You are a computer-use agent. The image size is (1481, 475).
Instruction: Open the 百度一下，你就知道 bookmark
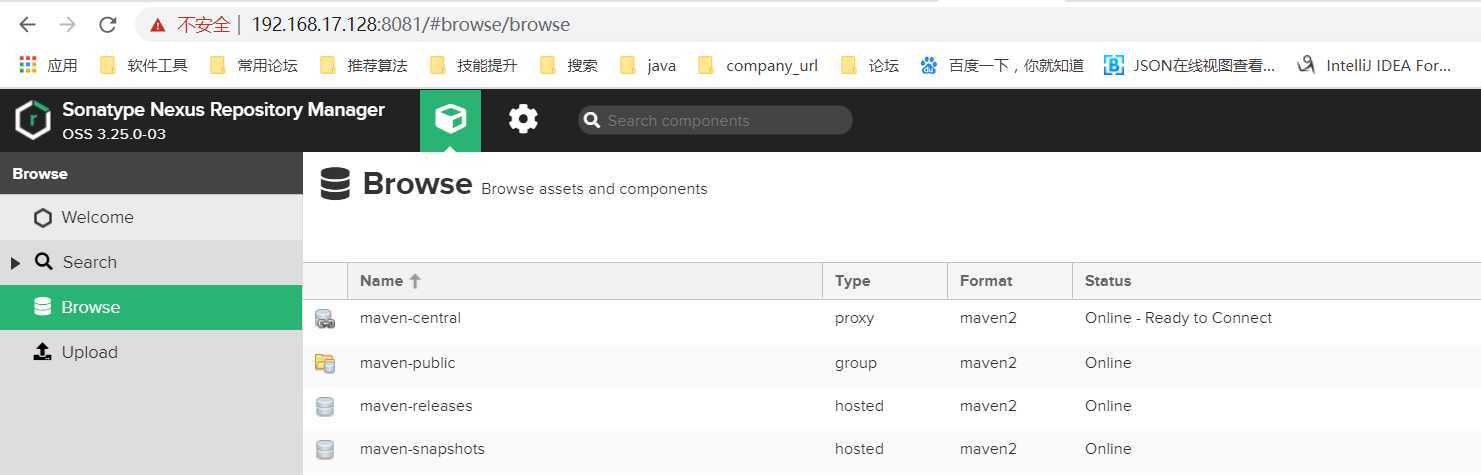tap(1002, 65)
